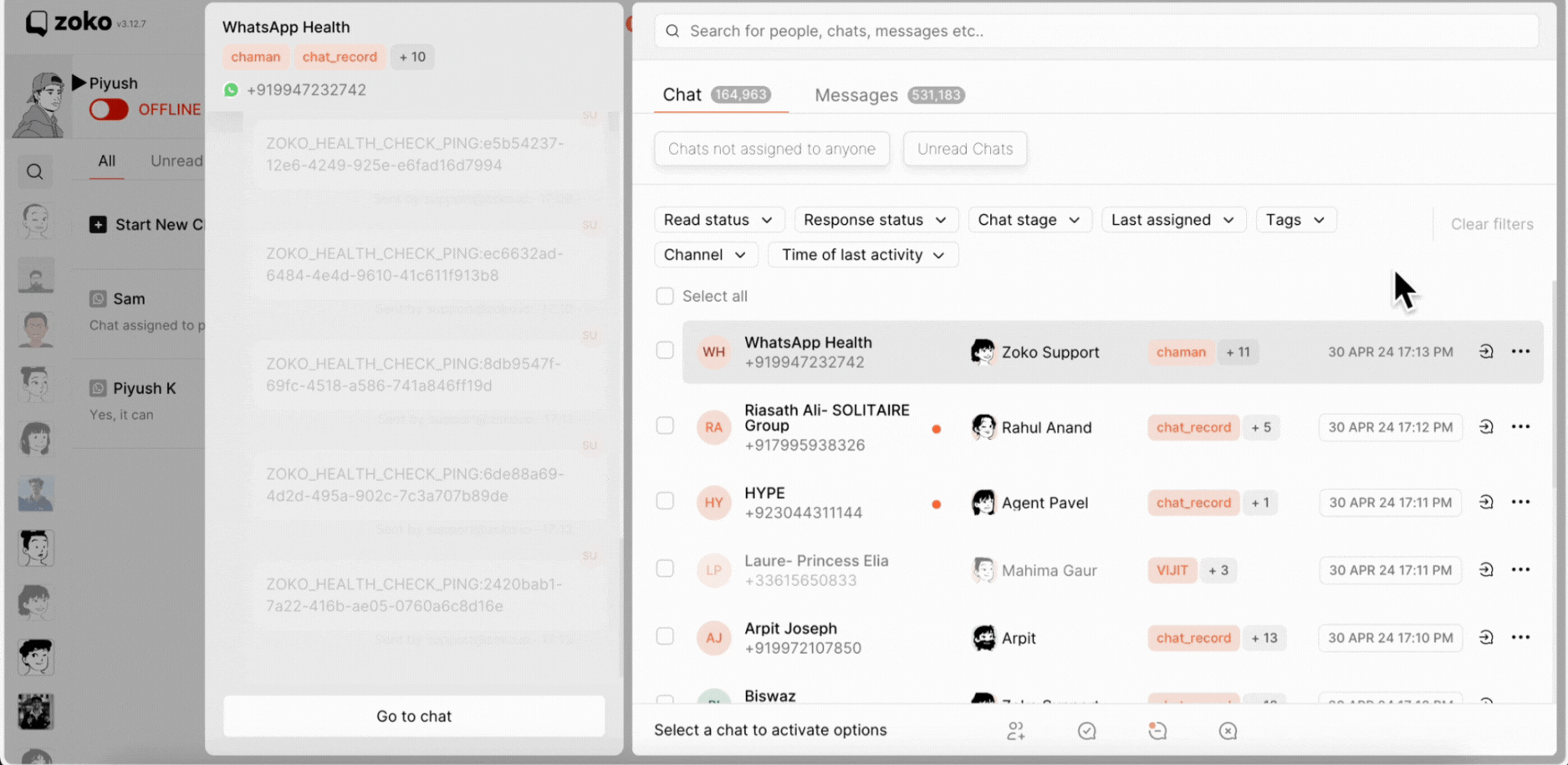Screen dimensions: 1568x765
Task: Open the Sam chat in left list
Action: [x=138, y=311]
